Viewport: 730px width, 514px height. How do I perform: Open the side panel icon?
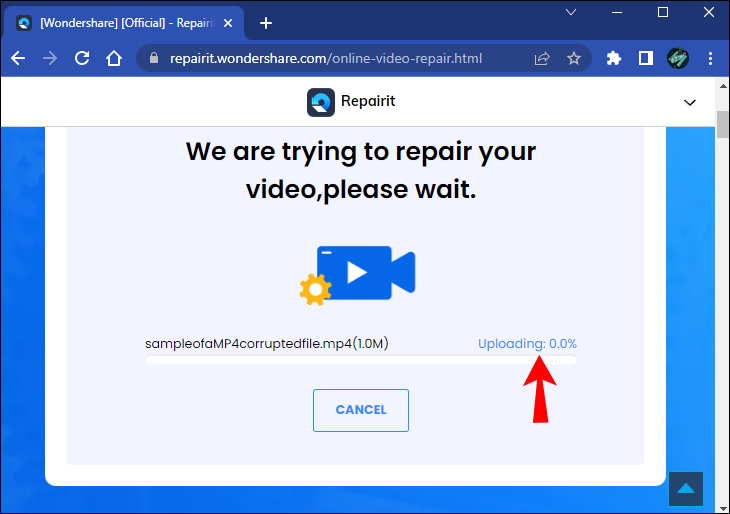[x=646, y=58]
